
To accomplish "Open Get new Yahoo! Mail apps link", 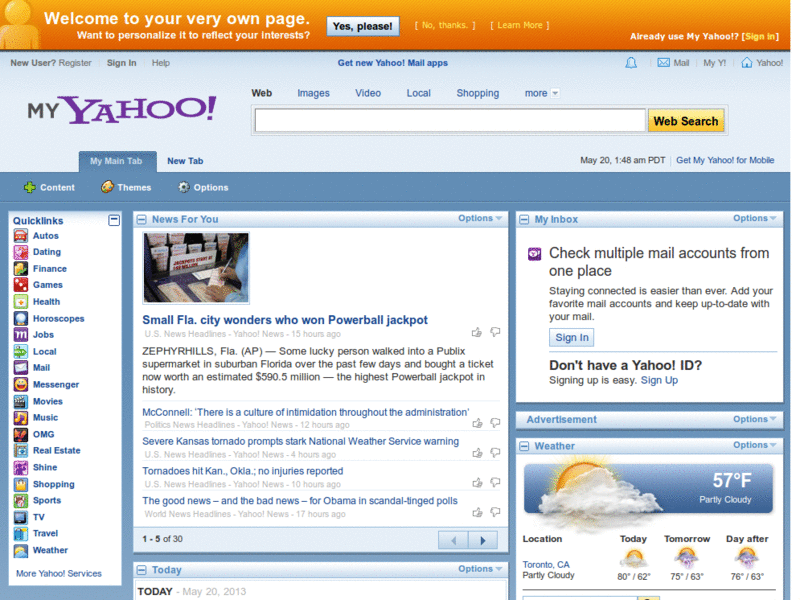I will point(392,63).
